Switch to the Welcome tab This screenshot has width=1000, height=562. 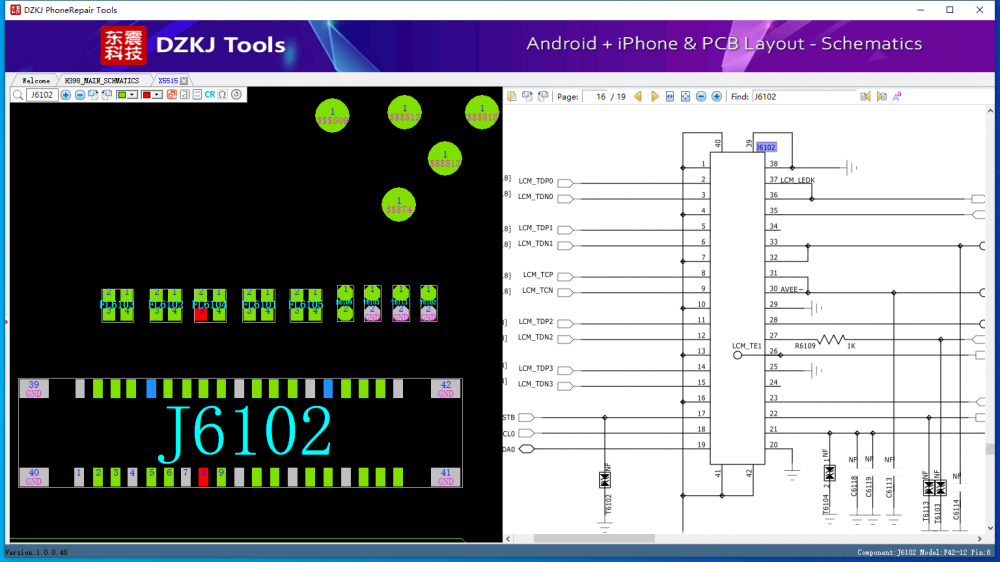[x=35, y=80]
